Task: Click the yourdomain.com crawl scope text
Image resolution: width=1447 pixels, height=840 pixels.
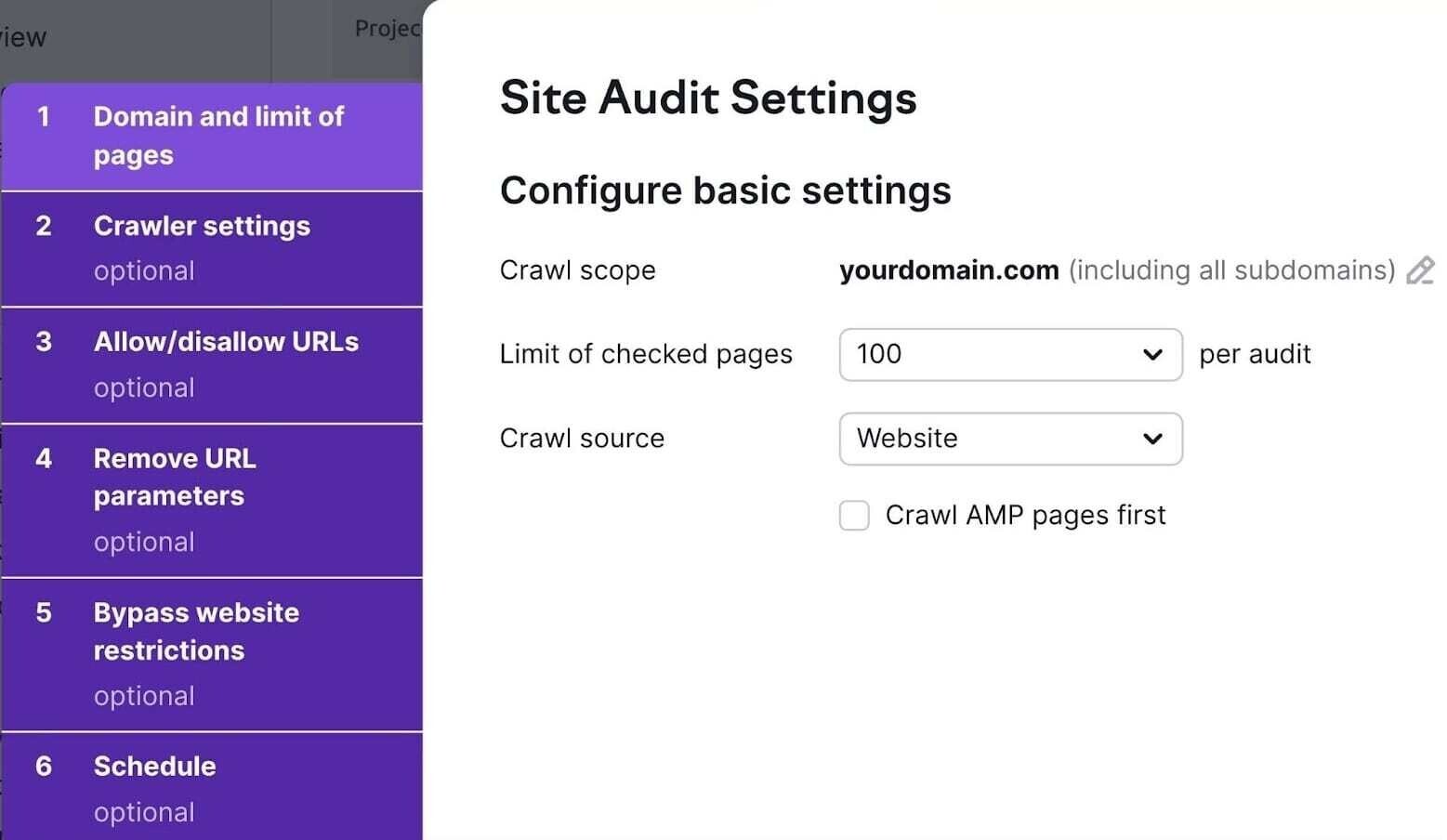Action: (x=948, y=270)
